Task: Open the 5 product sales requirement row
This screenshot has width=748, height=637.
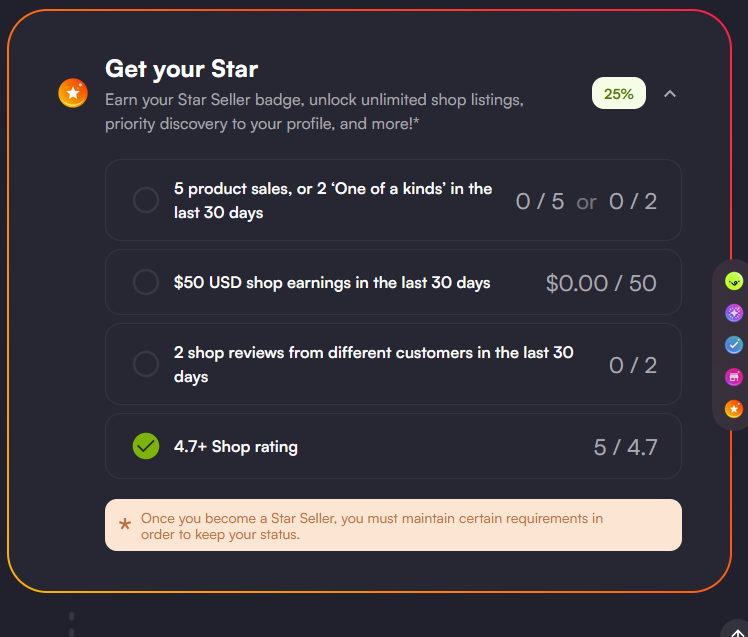Action: pyautogui.click(x=393, y=200)
